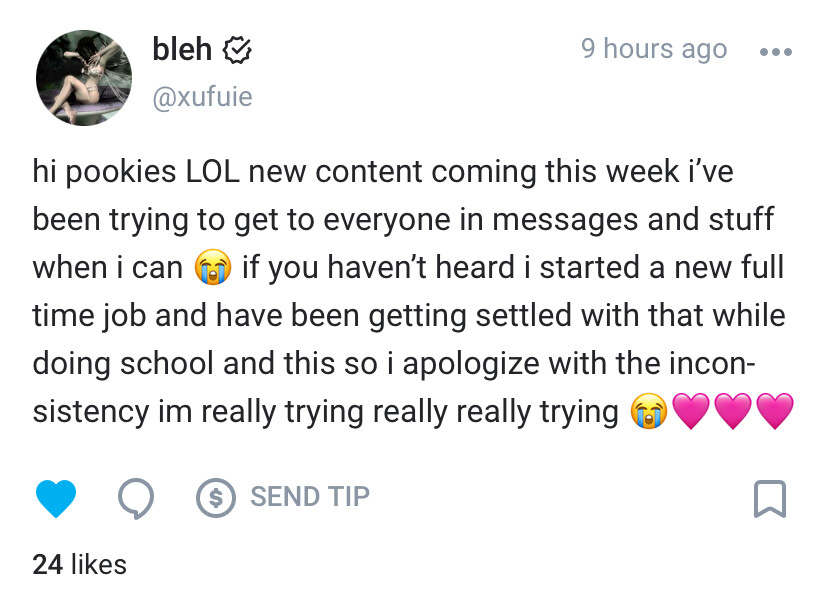The image size is (828, 605).
Task: Open post via 9 hours ago timestamp
Action: (654, 49)
